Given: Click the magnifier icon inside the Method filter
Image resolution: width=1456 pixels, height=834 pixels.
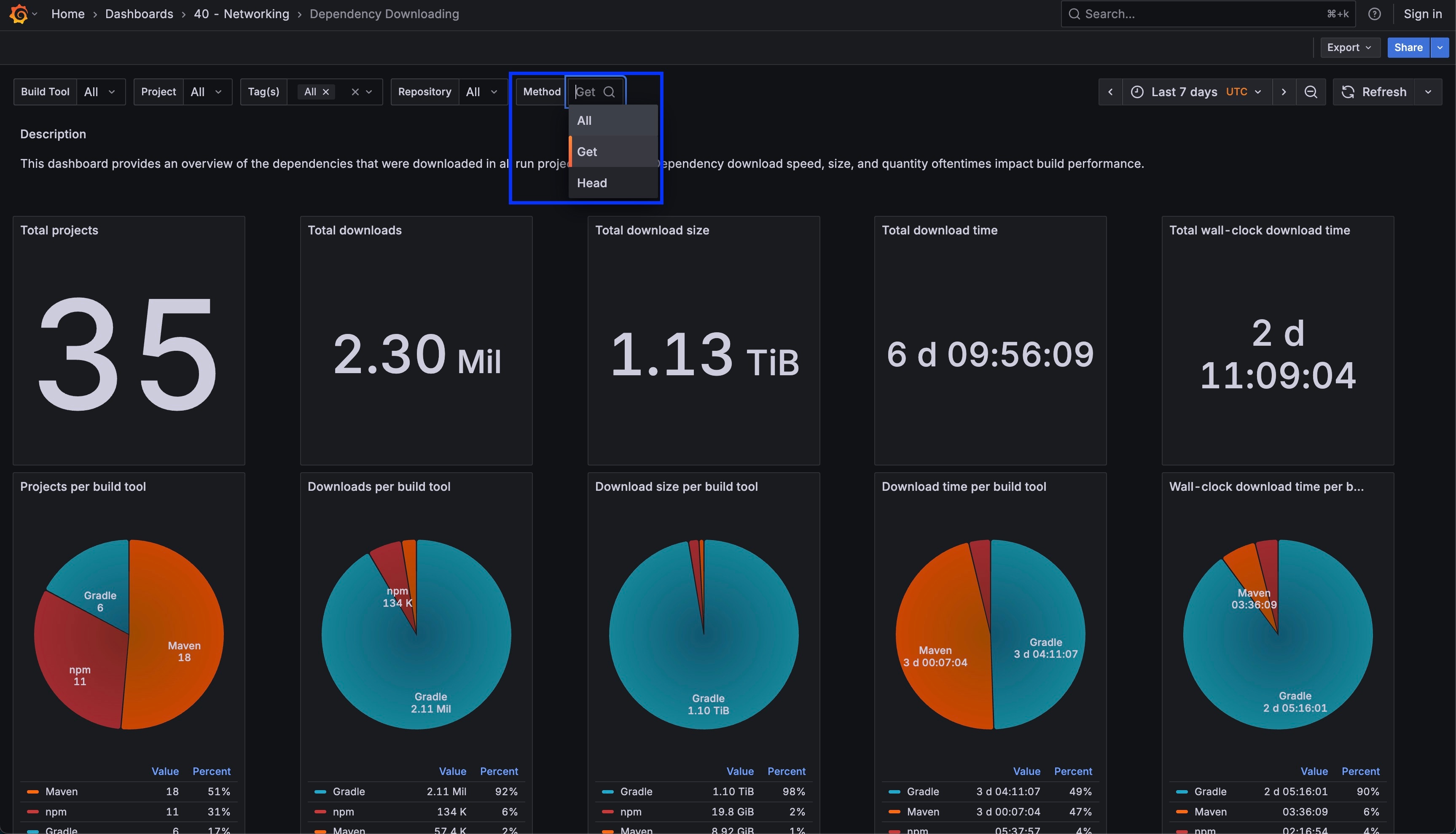Looking at the screenshot, I should [x=610, y=91].
